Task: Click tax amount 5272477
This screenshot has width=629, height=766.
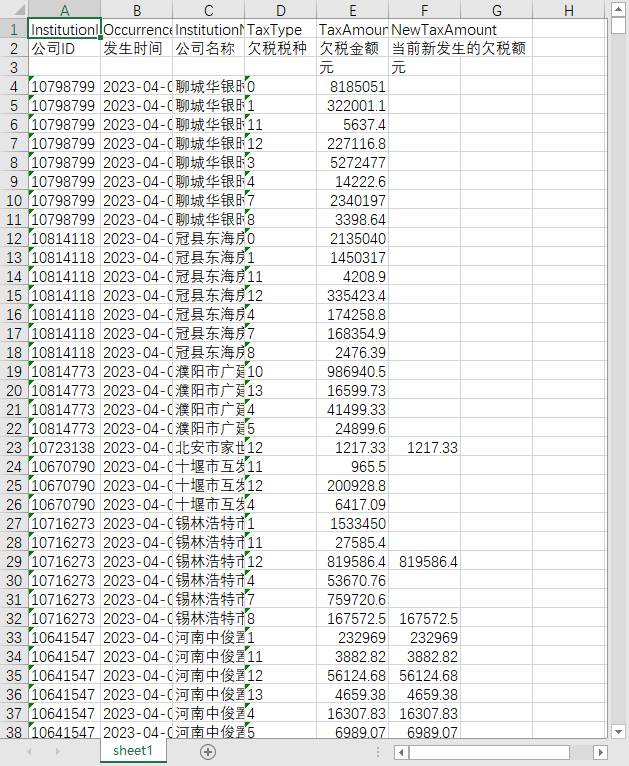Action: 353,163
